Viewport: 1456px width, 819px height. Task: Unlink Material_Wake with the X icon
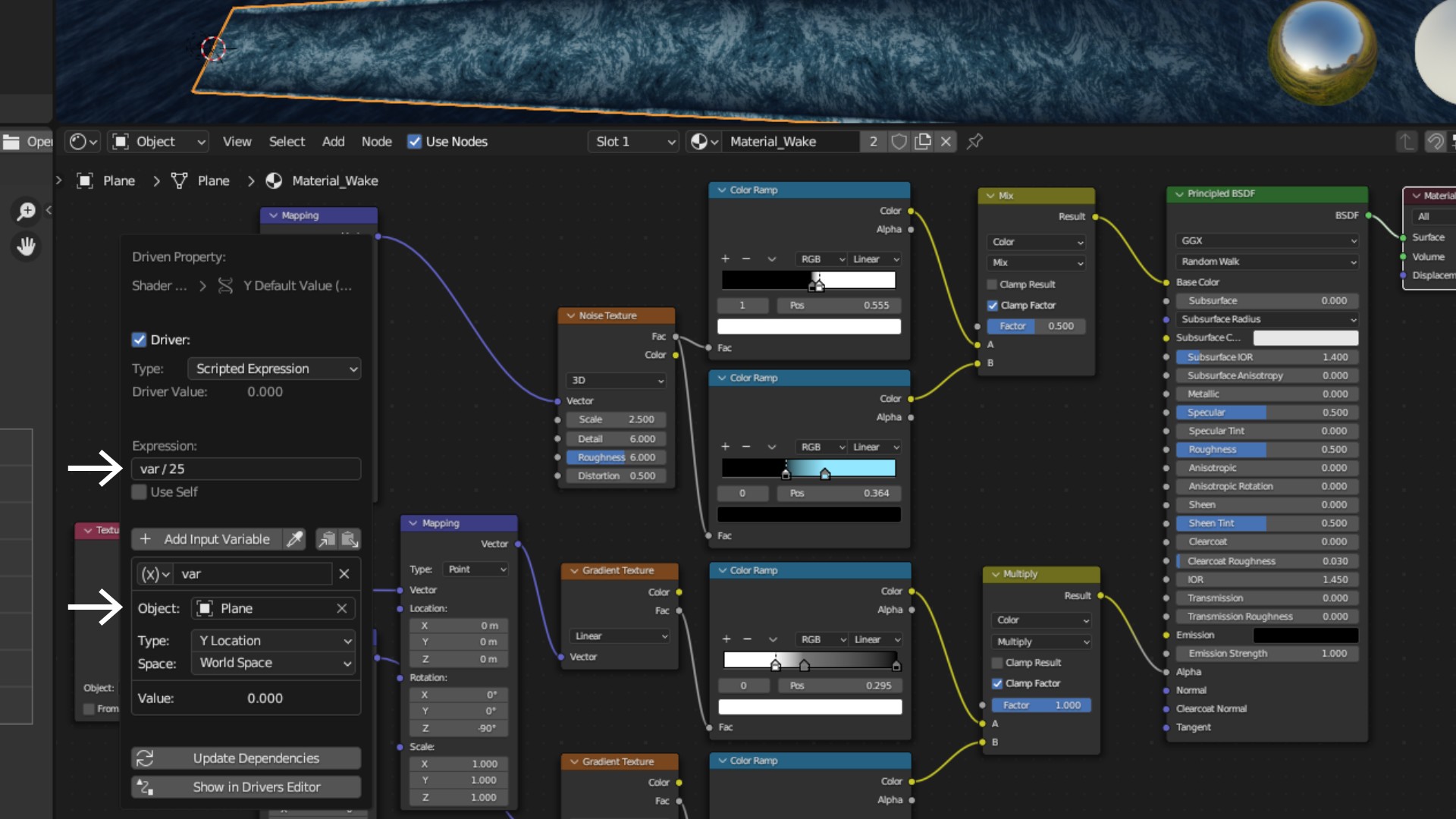click(946, 142)
